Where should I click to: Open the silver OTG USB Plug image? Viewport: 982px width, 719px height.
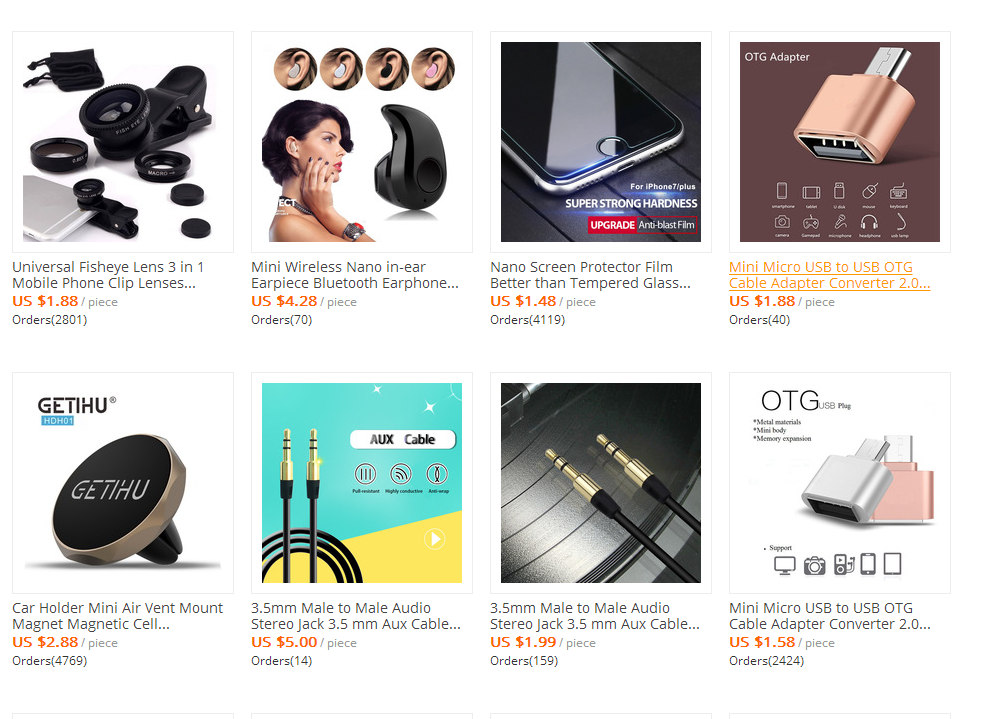point(840,483)
